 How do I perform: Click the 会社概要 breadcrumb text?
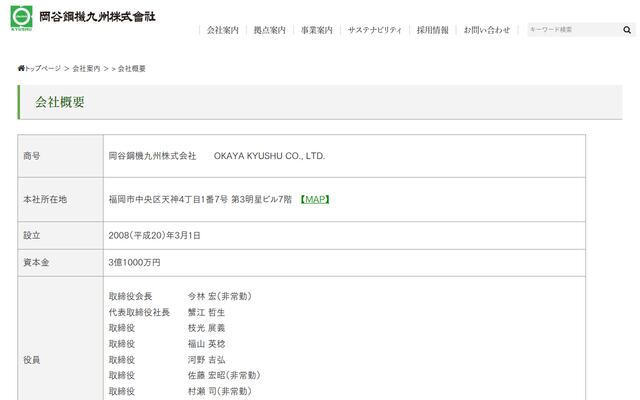pos(131,69)
